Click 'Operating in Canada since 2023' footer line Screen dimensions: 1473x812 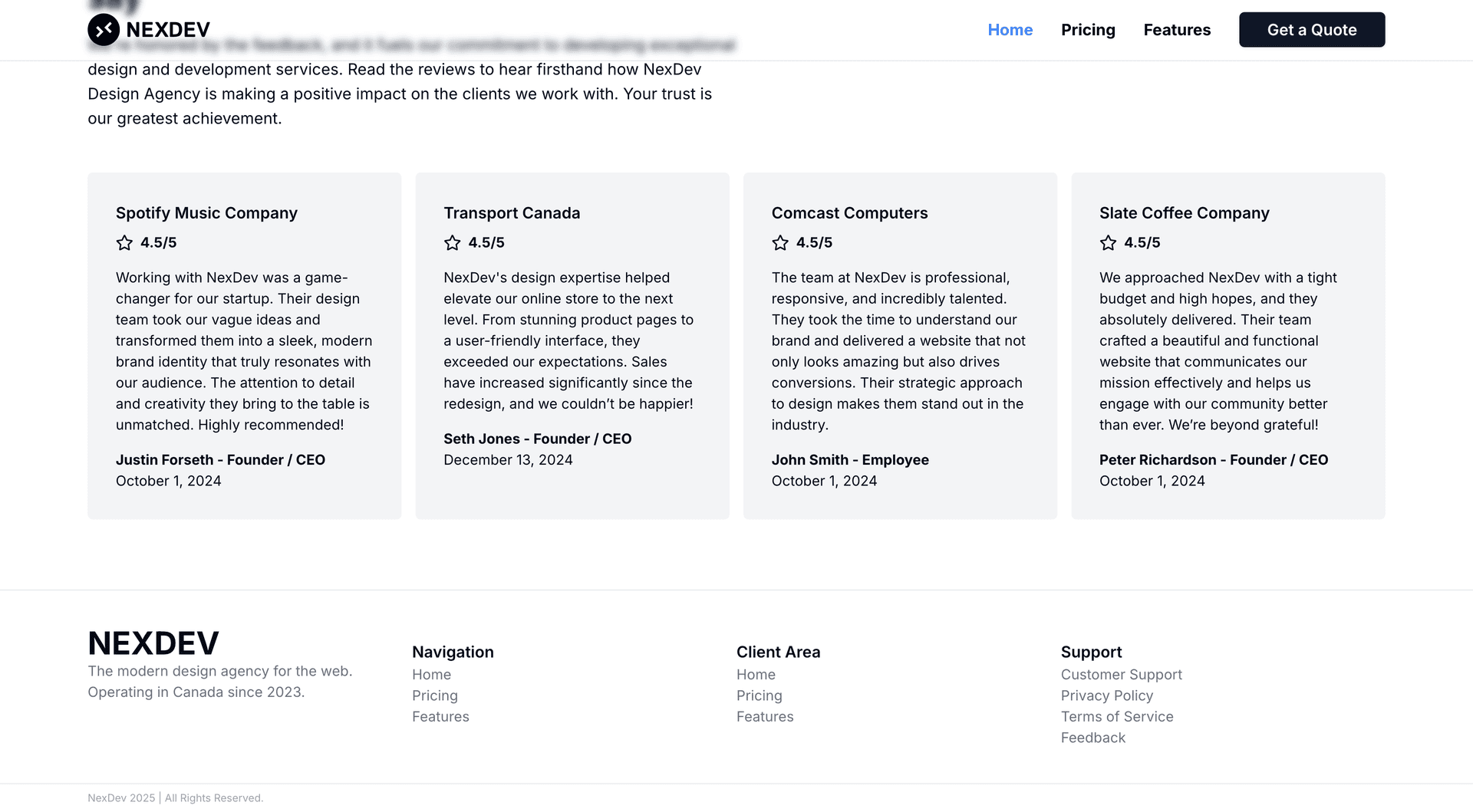196,692
